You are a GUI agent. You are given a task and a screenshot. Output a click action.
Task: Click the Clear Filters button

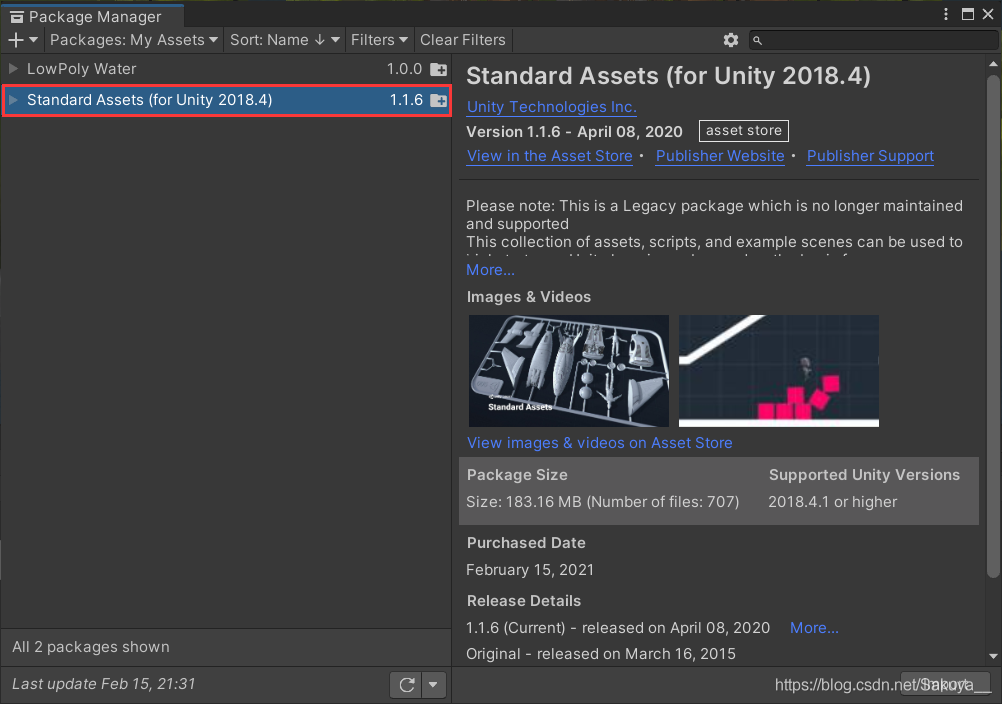point(462,40)
